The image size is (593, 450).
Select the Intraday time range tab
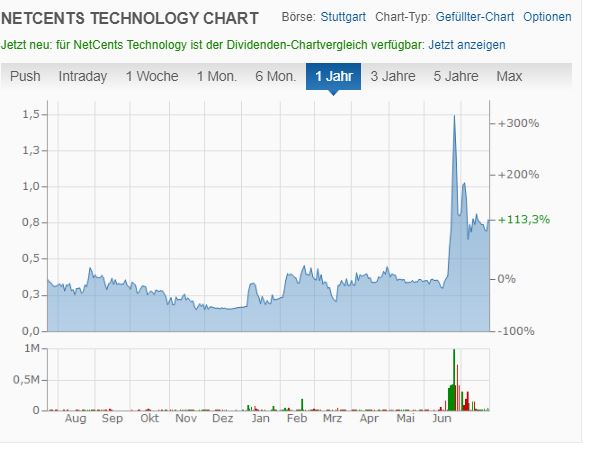coord(82,76)
